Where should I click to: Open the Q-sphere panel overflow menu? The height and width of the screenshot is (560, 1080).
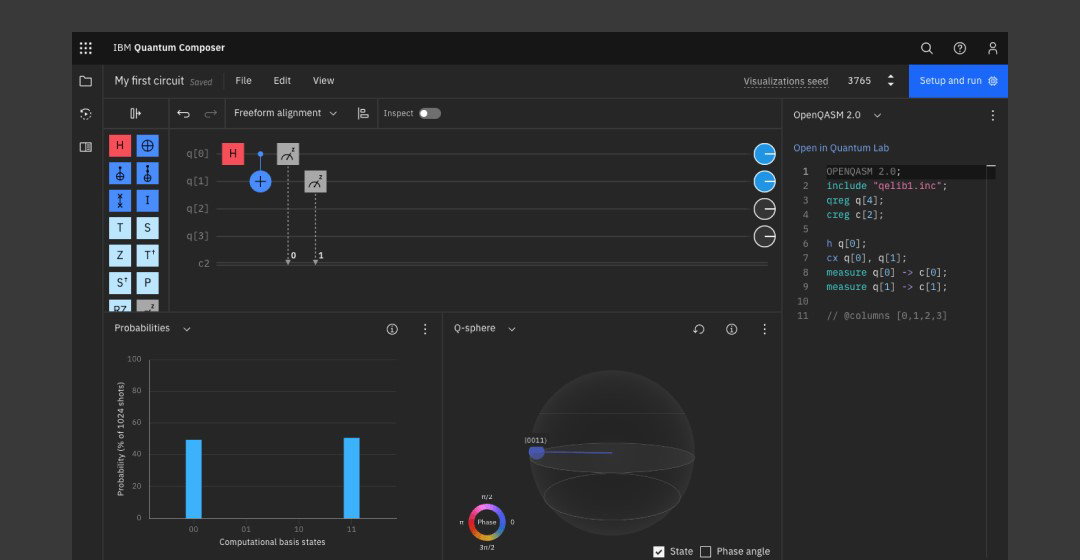[765, 329]
